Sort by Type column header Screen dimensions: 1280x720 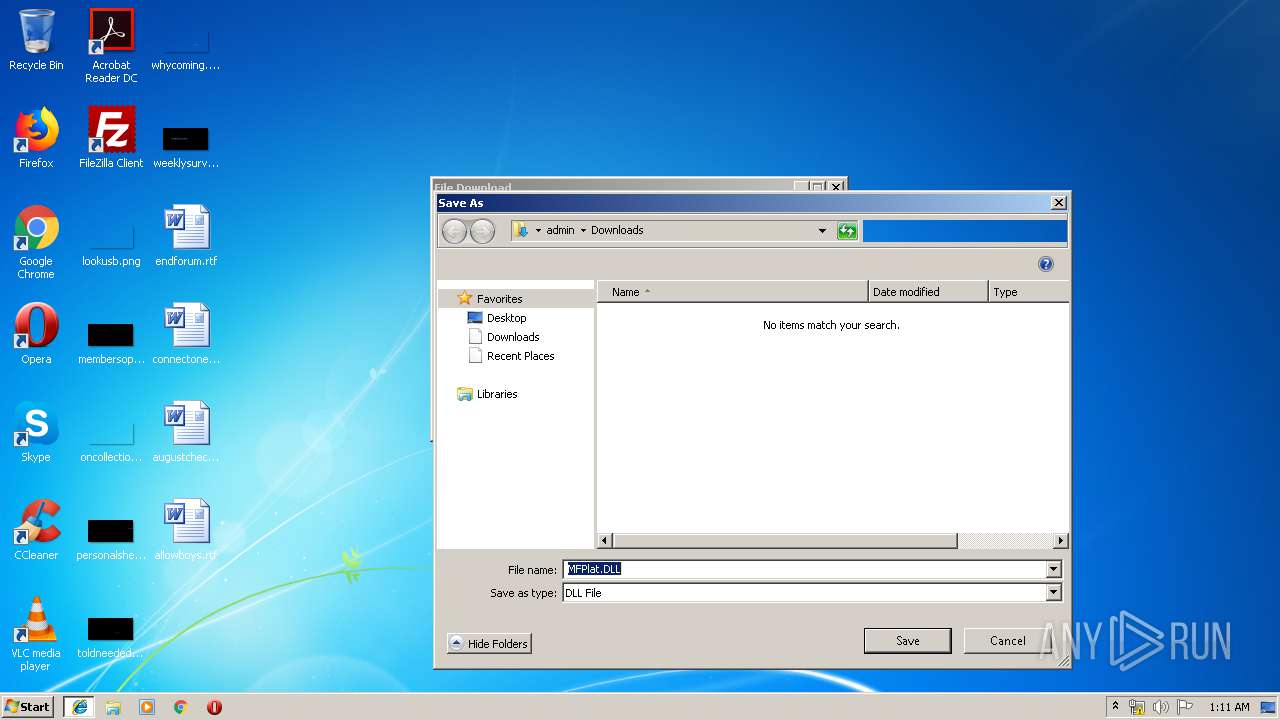click(1028, 292)
